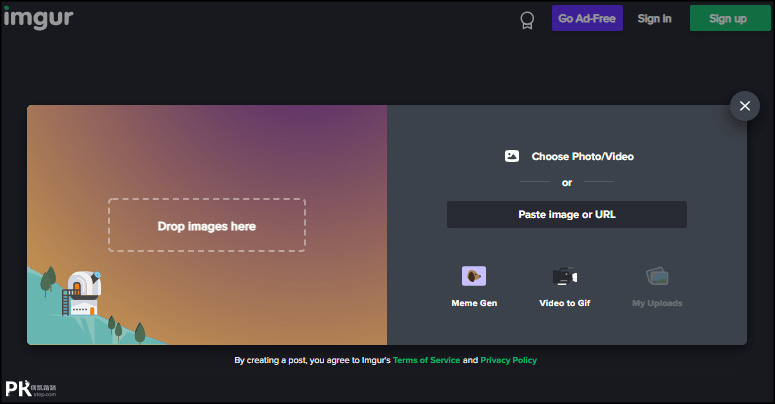The height and width of the screenshot is (404, 775).
Task: Click the photo icon beside Choose Photo/Video
Action: click(512, 156)
